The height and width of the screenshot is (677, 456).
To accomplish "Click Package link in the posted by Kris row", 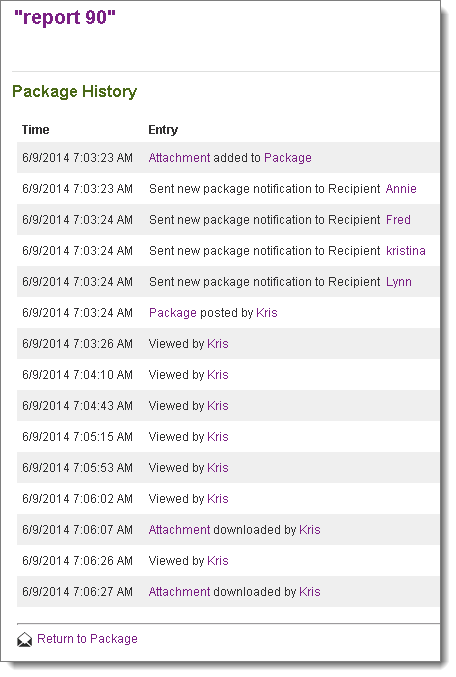I will 173,313.
